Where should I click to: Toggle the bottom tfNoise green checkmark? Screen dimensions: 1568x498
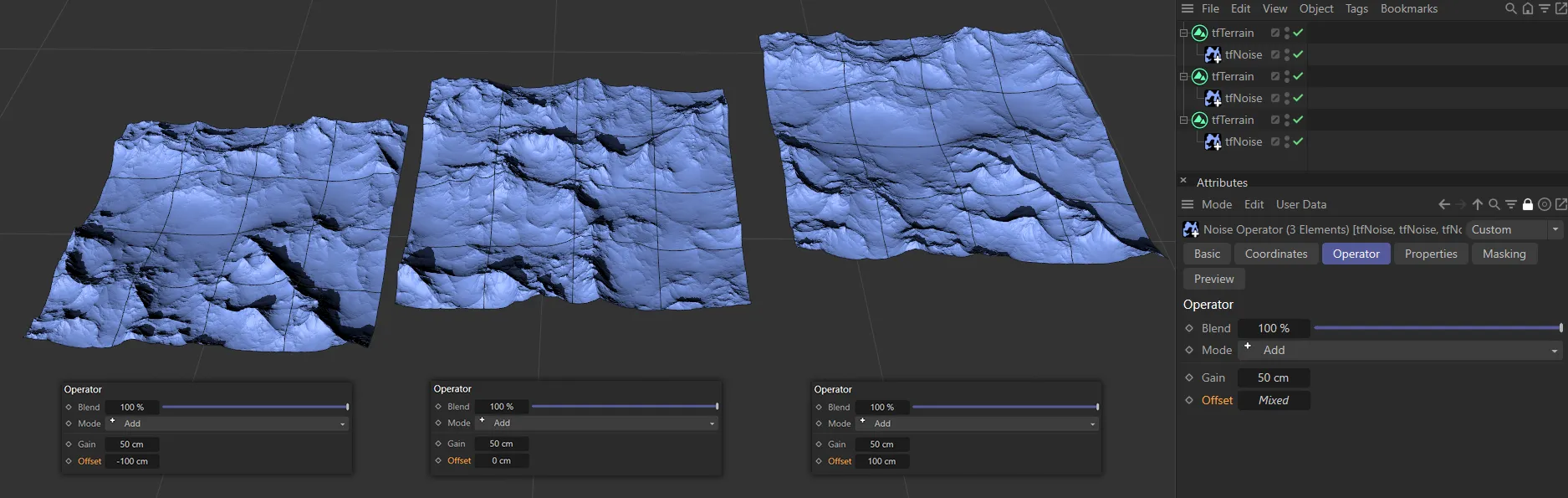click(x=1298, y=141)
